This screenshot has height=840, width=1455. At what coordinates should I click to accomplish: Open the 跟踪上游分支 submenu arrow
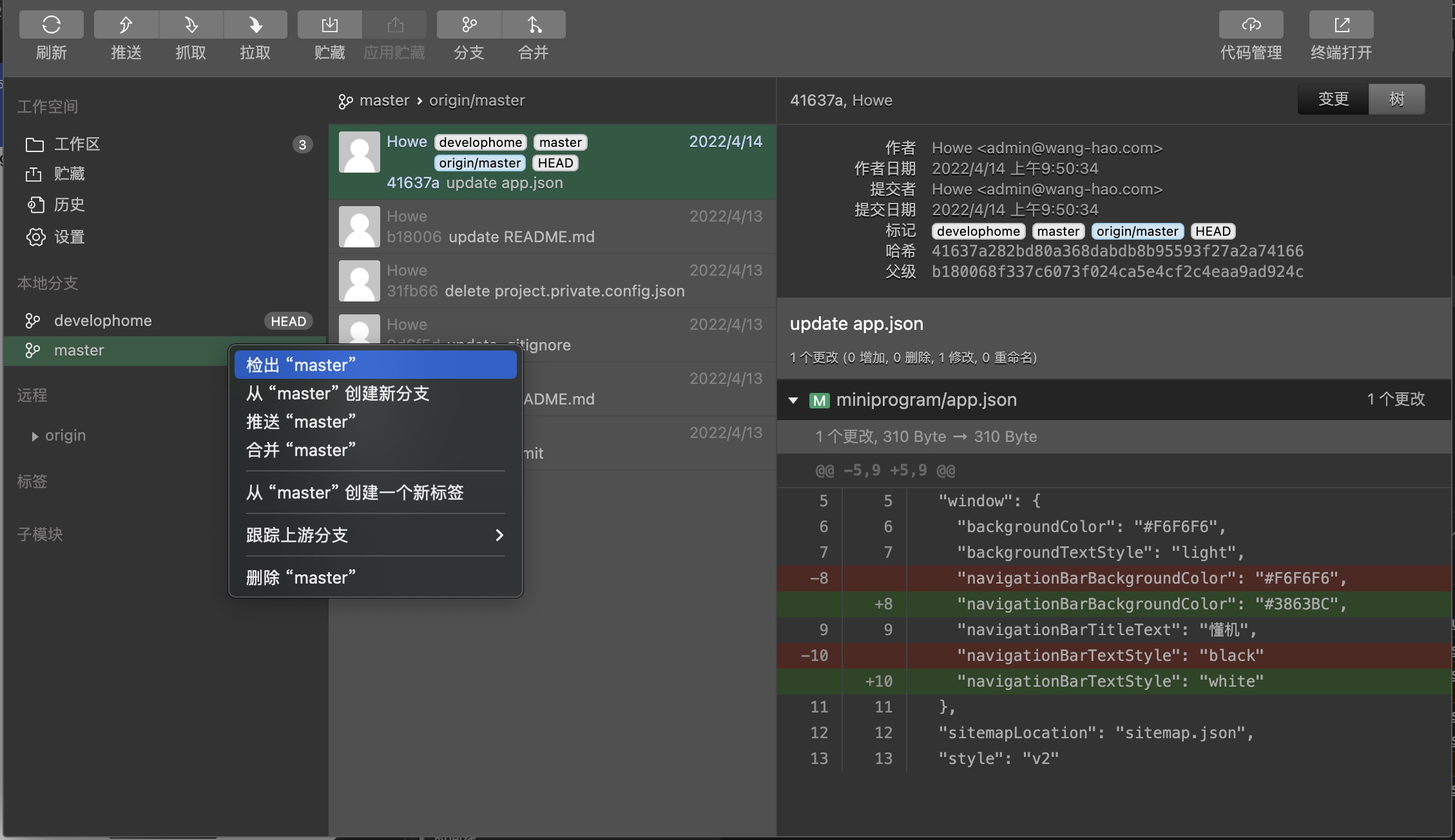499,535
